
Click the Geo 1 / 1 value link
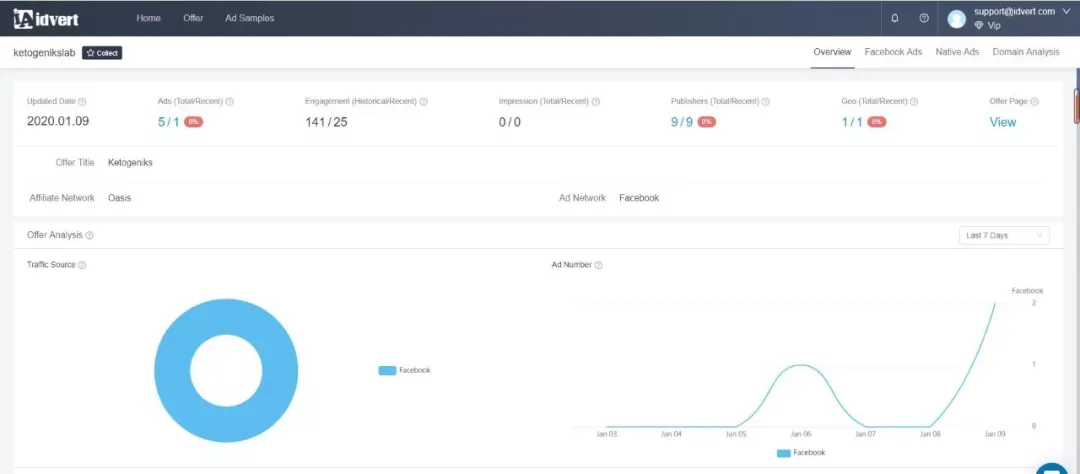pyautogui.click(x=851, y=122)
